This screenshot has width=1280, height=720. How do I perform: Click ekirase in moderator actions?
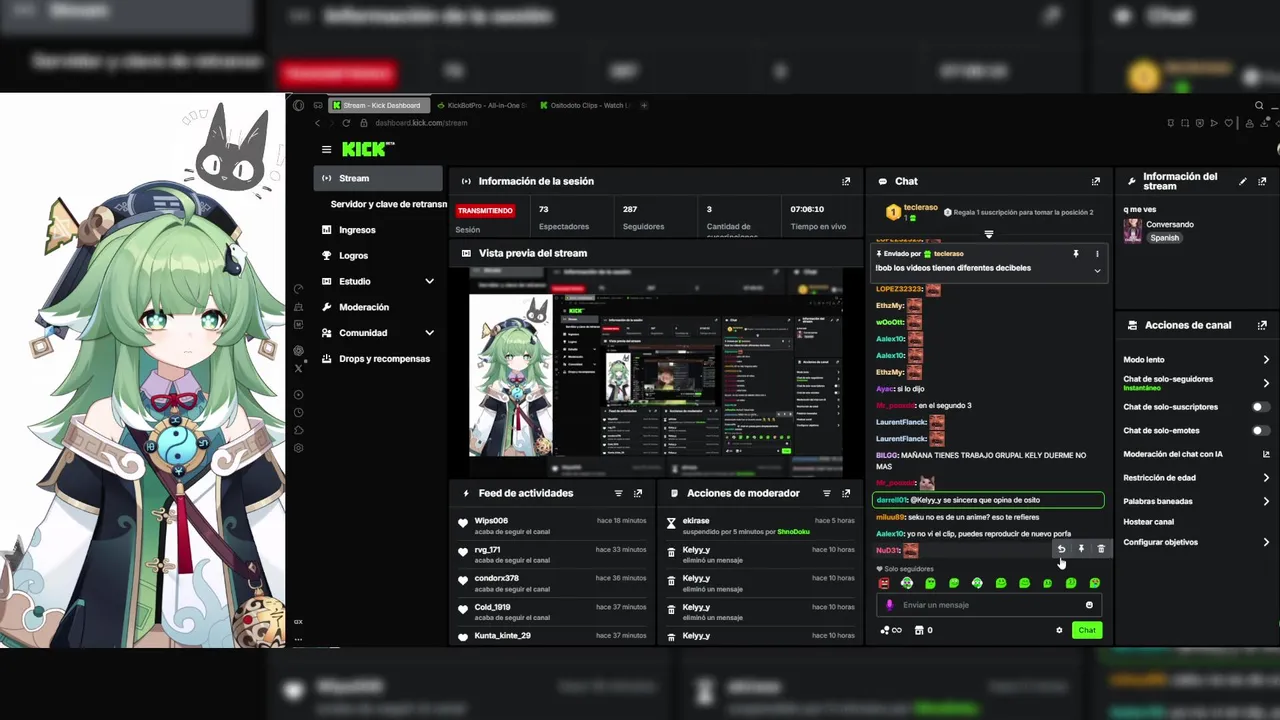pos(696,521)
